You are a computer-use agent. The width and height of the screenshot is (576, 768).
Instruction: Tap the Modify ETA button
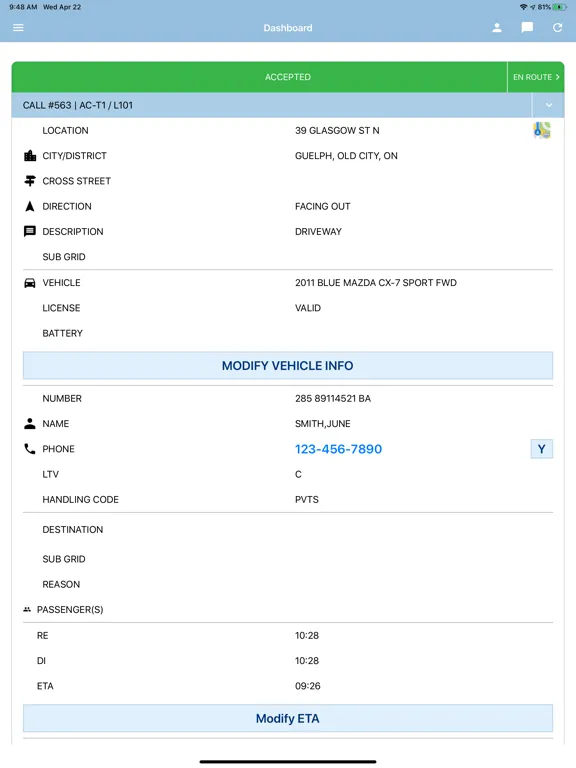(x=288, y=718)
